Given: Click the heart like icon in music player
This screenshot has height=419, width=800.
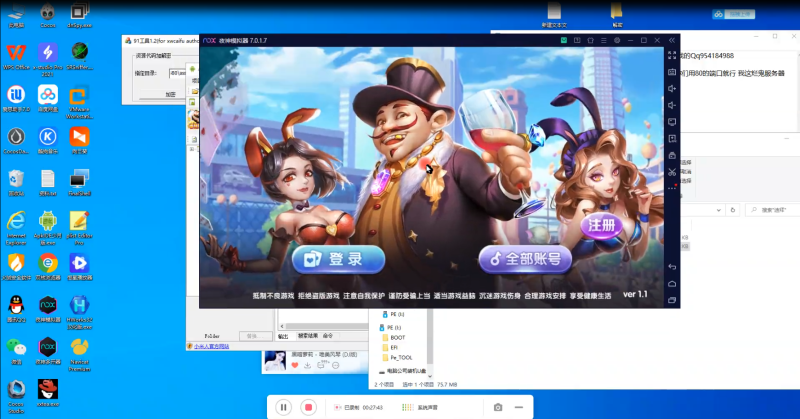Looking at the screenshot, I should click(294, 365).
